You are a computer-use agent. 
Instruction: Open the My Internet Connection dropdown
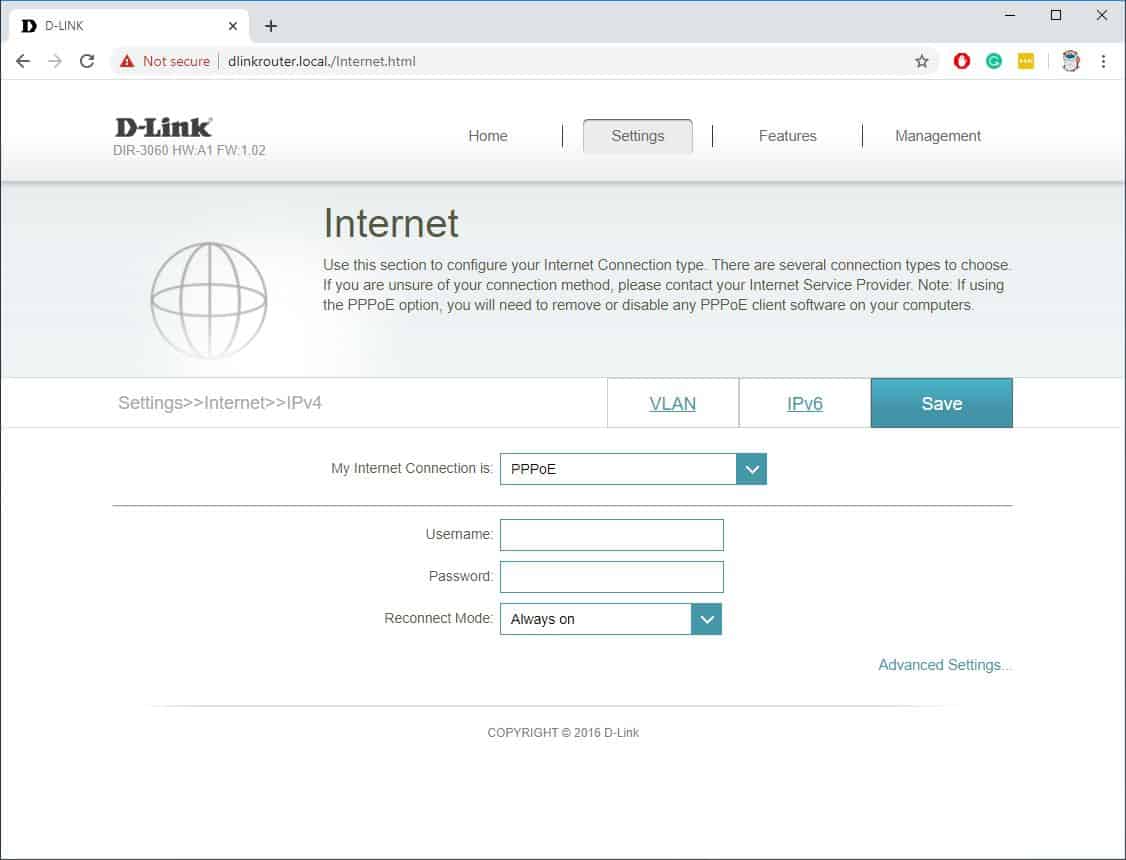click(x=751, y=468)
